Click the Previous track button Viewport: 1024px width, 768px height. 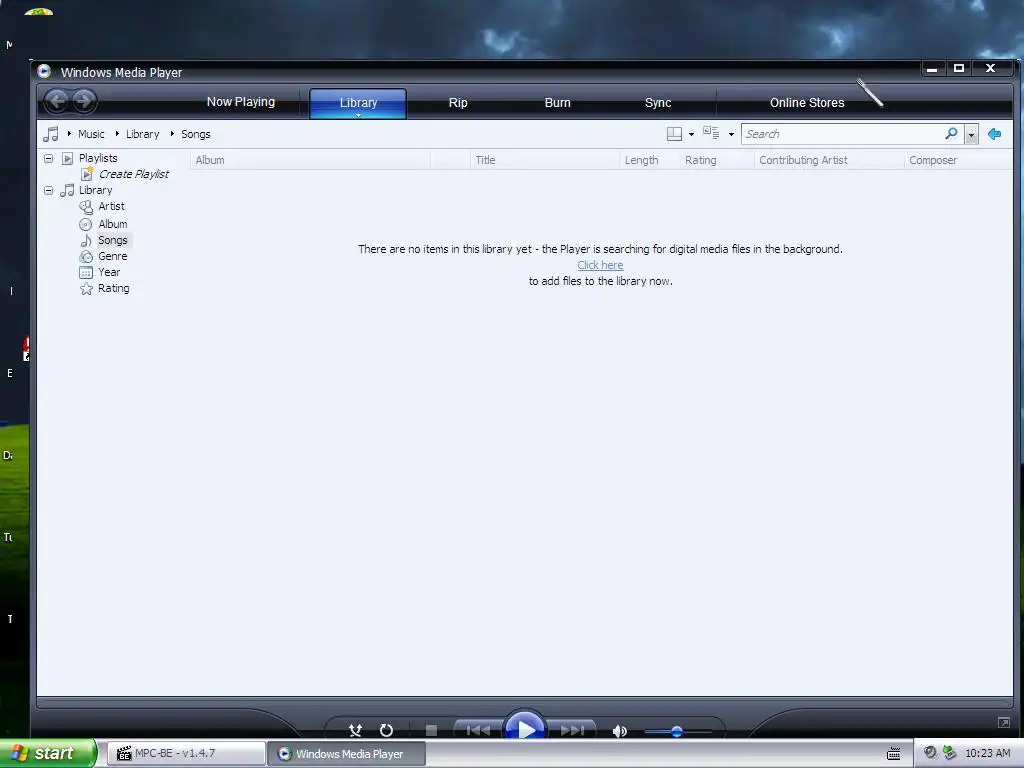pyautogui.click(x=478, y=730)
